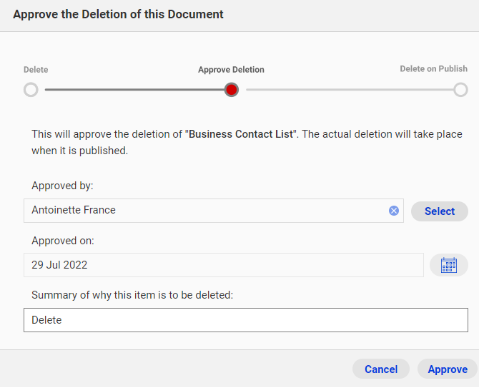This screenshot has width=480, height=387.
Task: Open the calendar date picker
Action: point(449,265)
